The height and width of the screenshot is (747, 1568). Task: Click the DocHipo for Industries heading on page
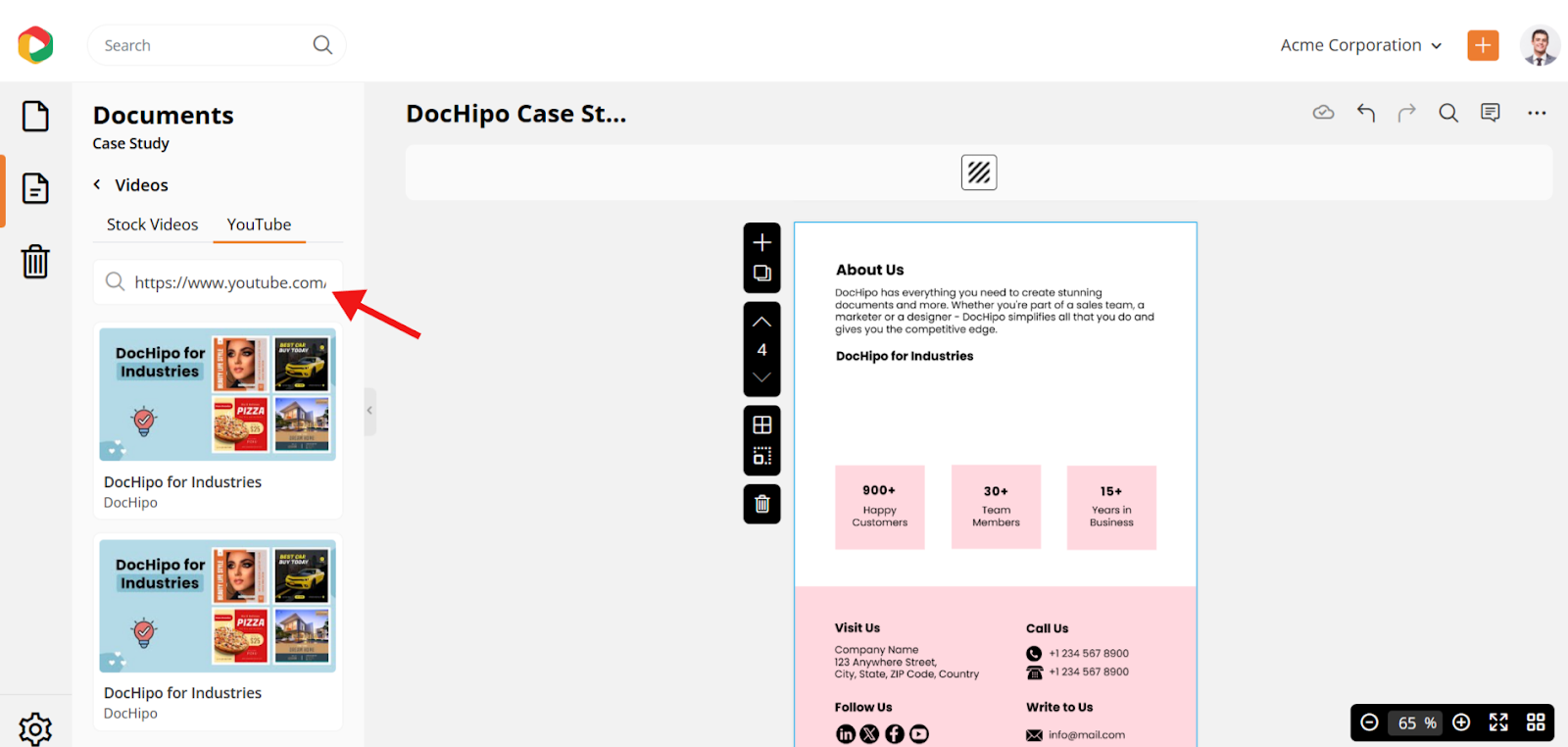click(905, 356)
